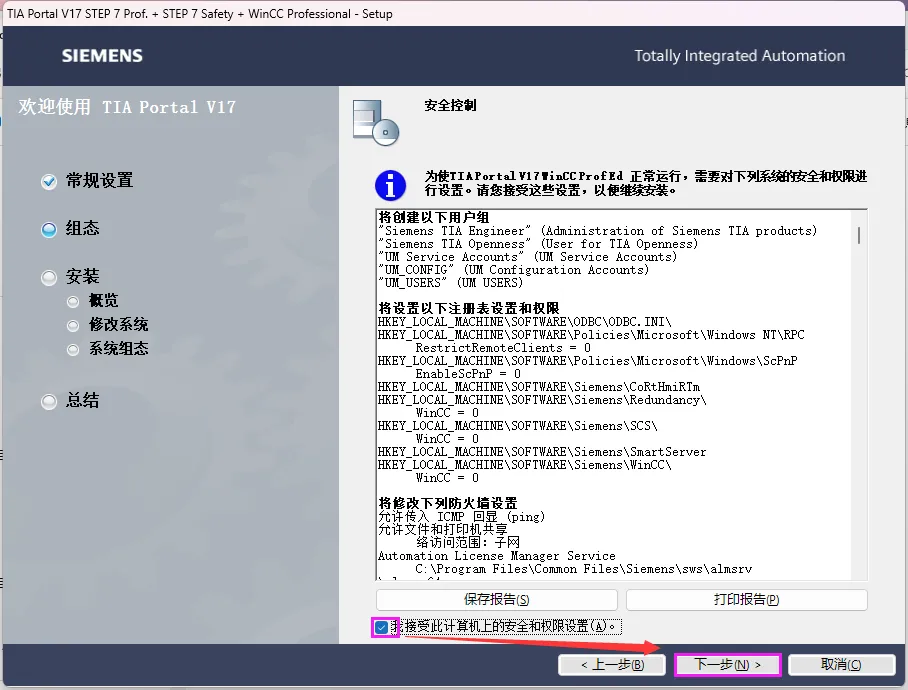
Task: Click the "UM_USERS" line
Action: point(451,283)
